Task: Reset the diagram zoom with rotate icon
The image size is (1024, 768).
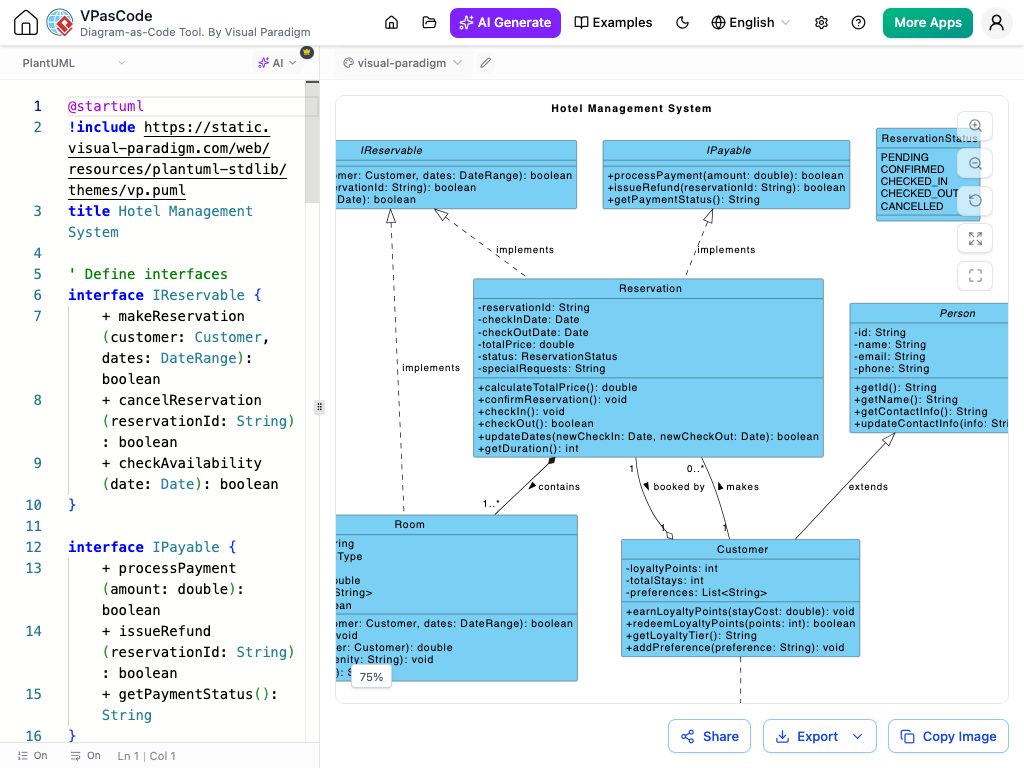Action: click(975, 200)
